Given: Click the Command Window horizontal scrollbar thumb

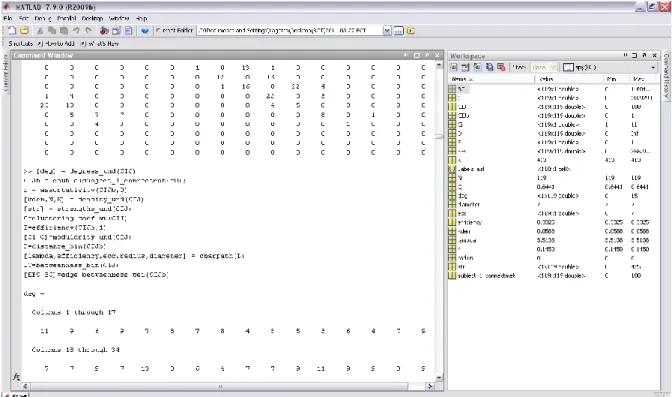Looking at the screenshot, I should pos(219,386).
